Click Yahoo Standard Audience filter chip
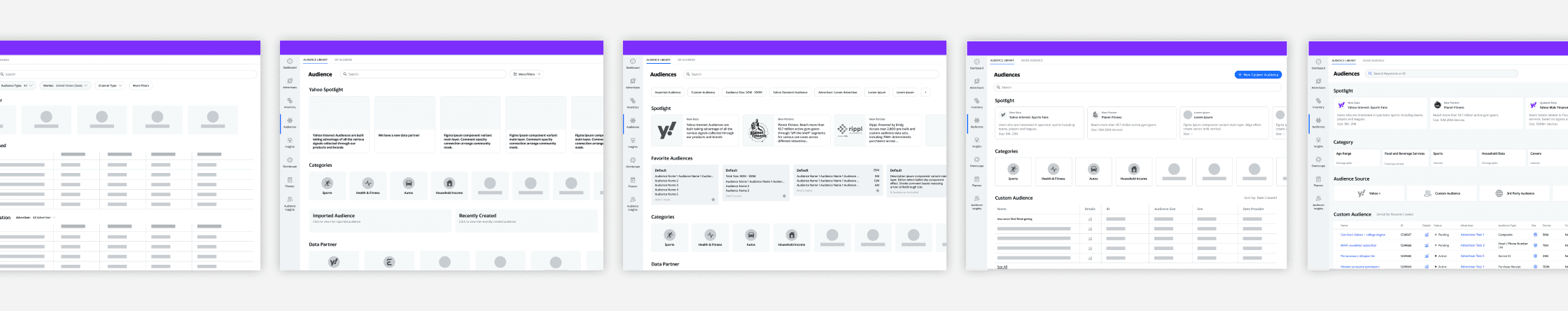The image size is (1568, 311). pos(790,92)
